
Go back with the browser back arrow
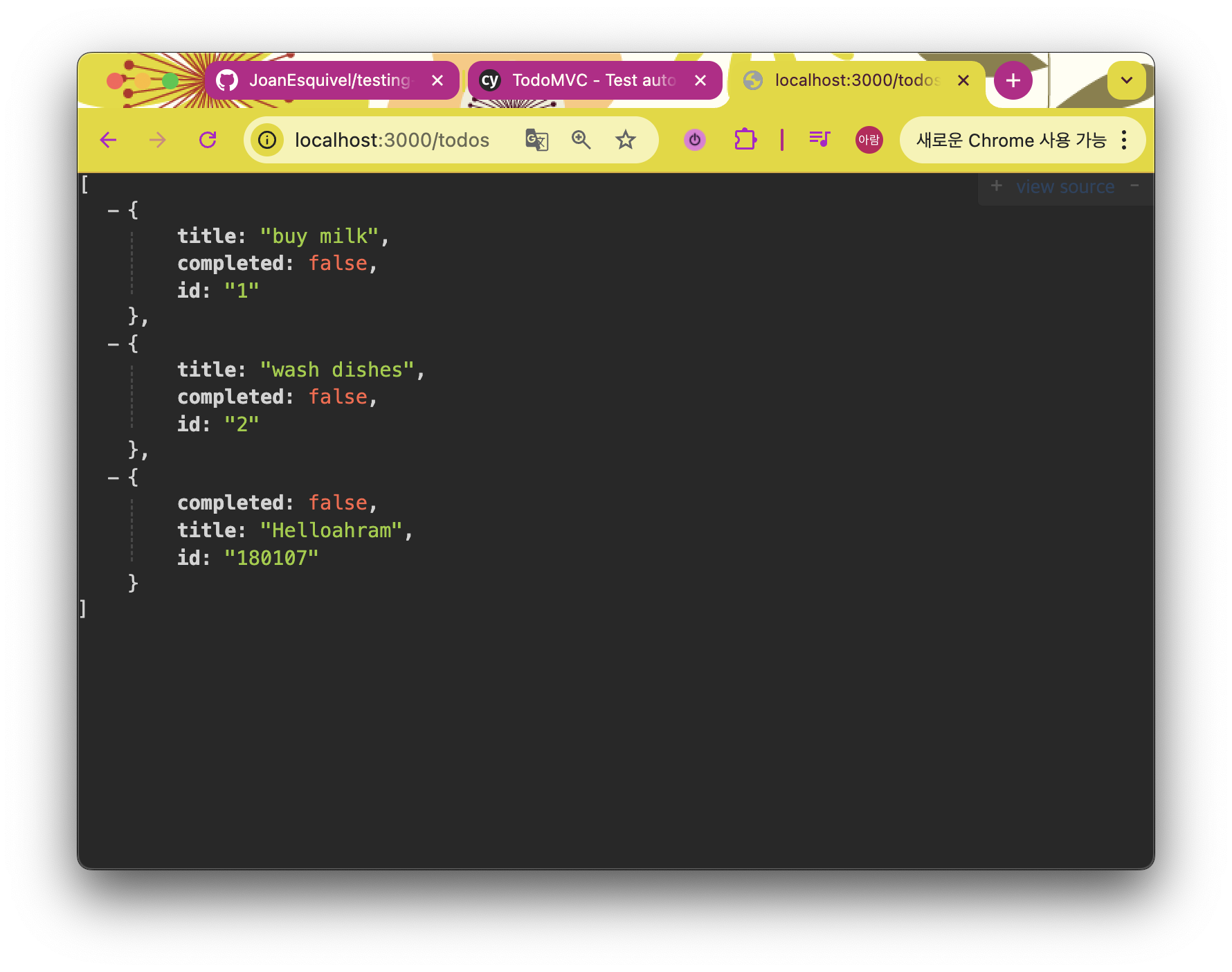109,141
